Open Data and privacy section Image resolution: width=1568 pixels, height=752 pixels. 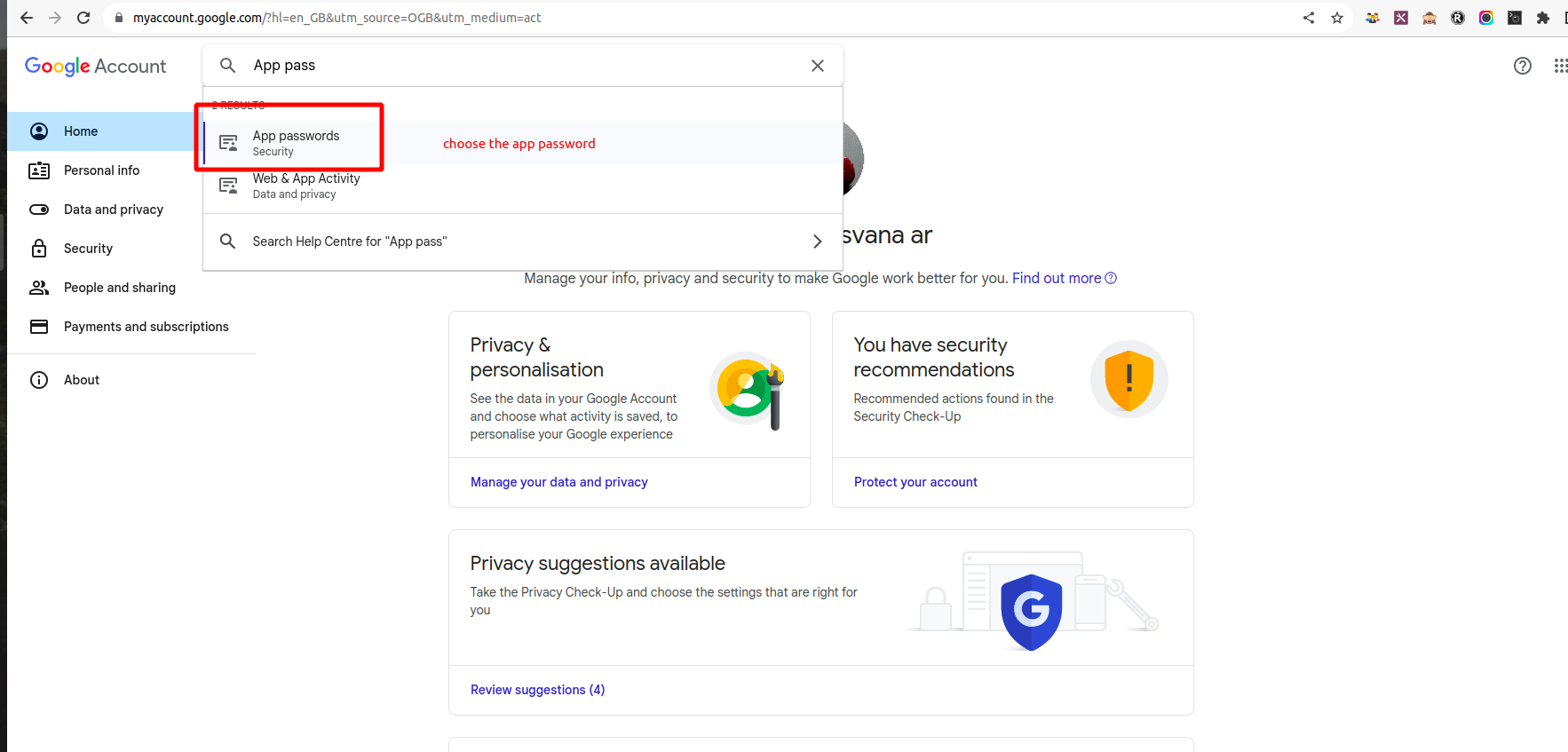tap(113, 210)
